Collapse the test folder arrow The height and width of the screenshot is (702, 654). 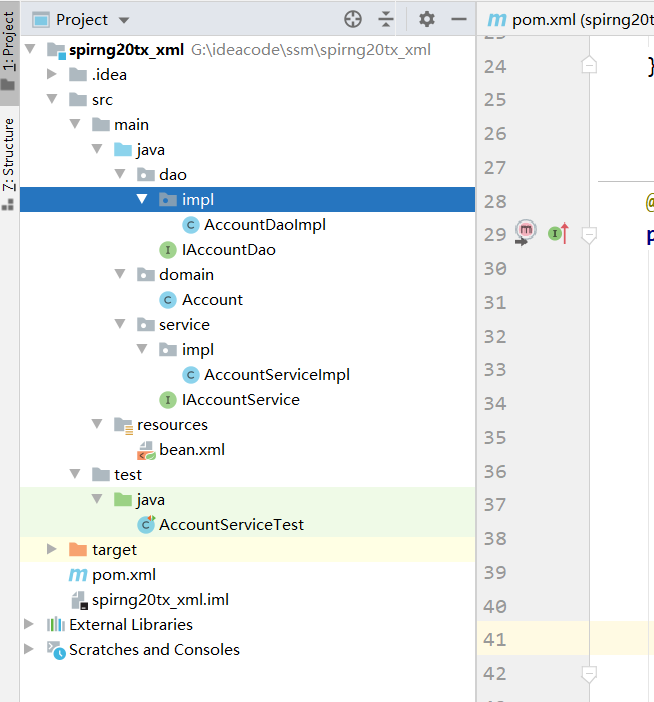[x=75, y=474]
